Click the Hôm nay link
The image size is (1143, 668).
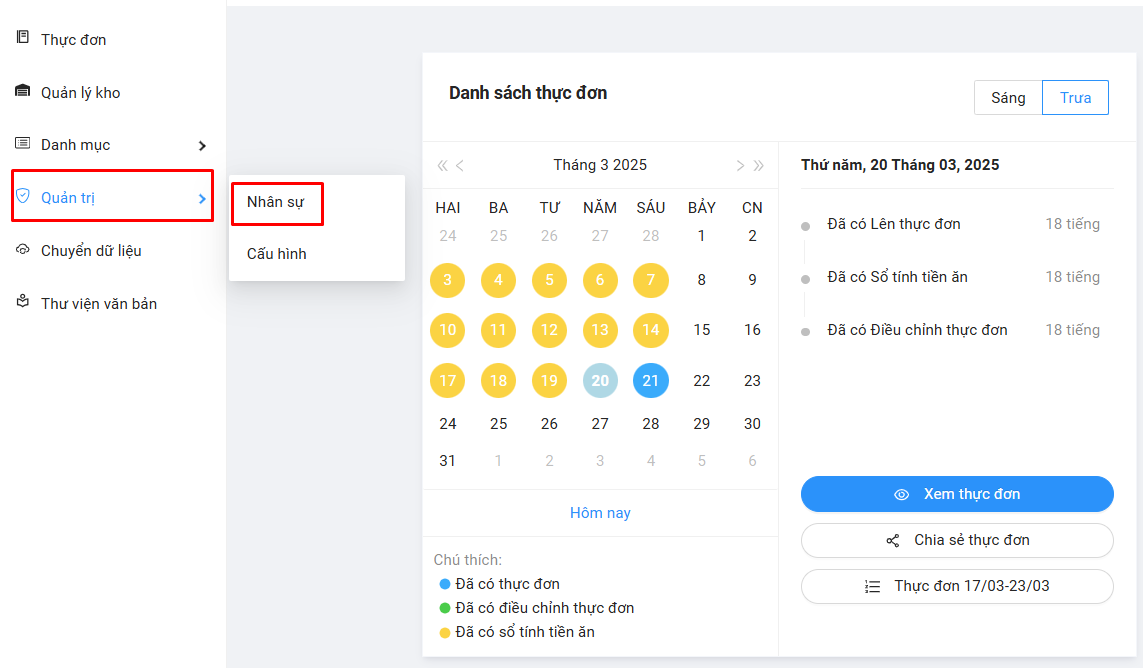(600, 513)
